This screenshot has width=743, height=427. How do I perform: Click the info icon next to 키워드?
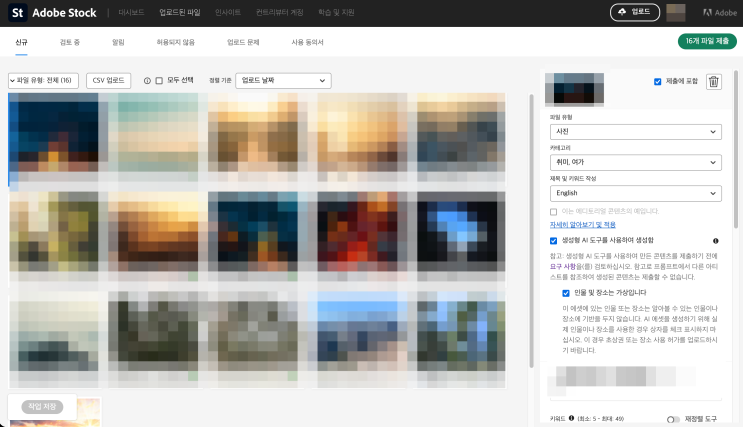click(x=571, y=418)
